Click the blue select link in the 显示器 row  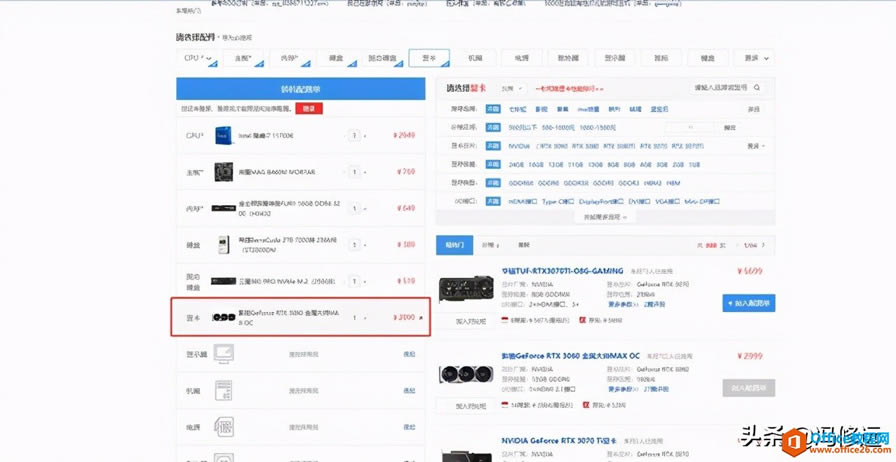pos(409,355)
